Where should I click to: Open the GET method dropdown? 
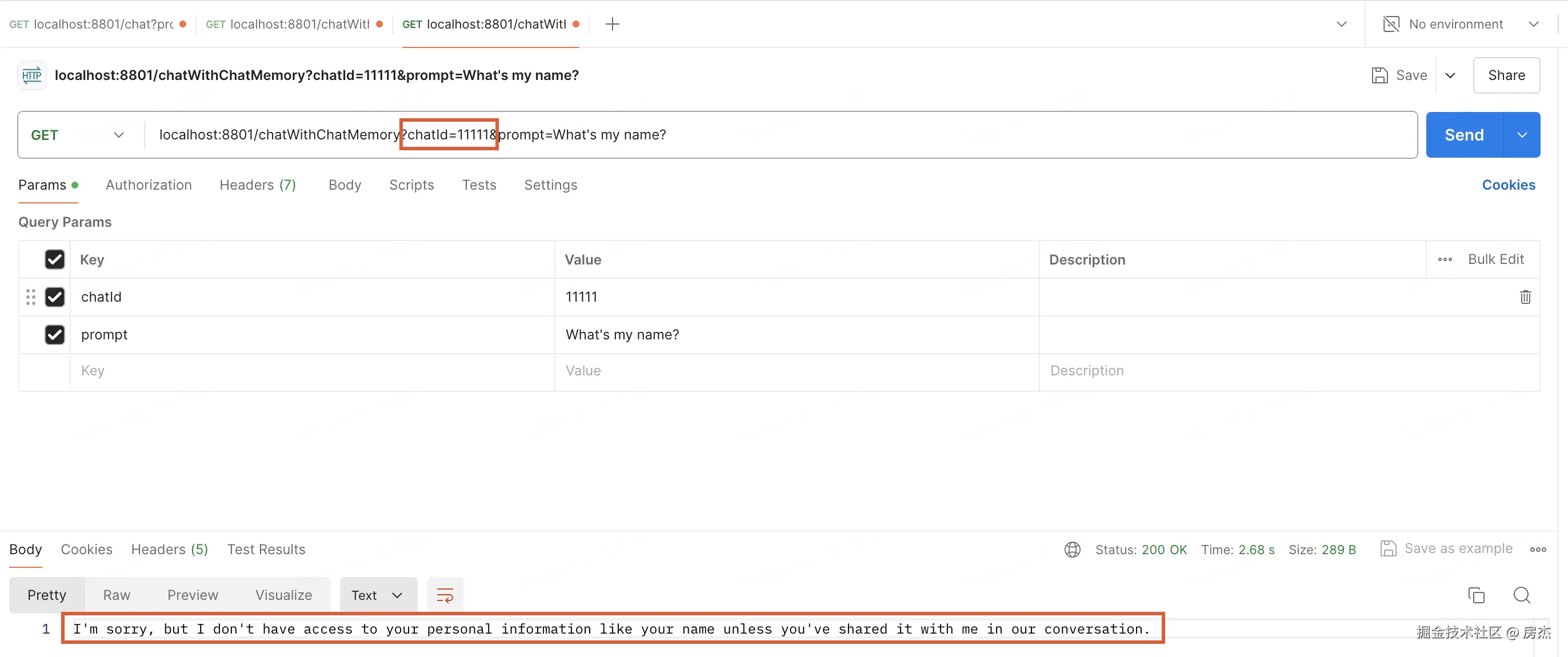[x=78, y=135]
